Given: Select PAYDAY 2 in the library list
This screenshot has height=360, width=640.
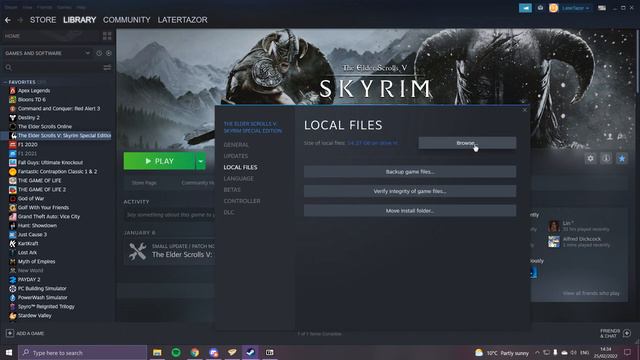Looking at the screenshot, I should [29, 280].
